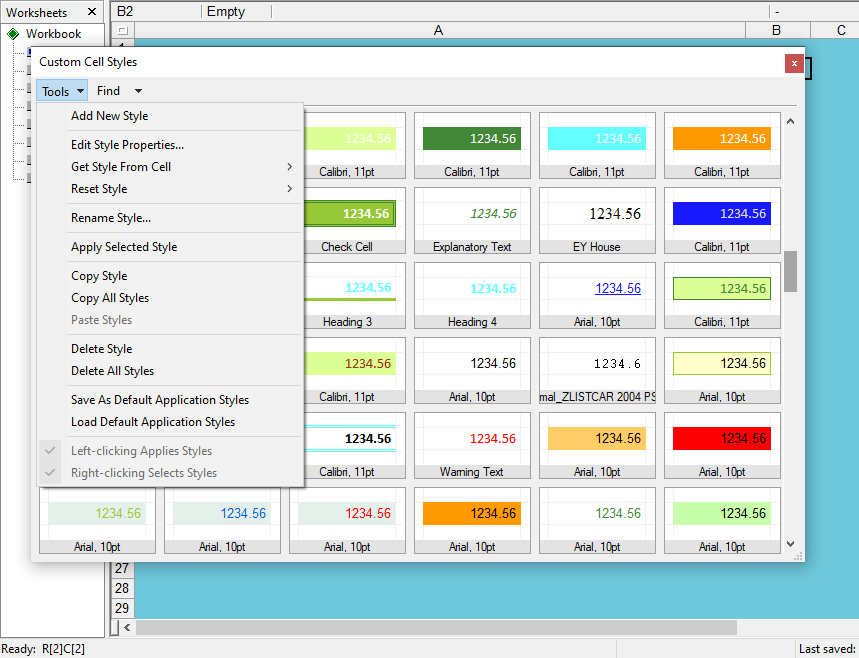Collapse the Tools dropdown menu

click(62, 91)
